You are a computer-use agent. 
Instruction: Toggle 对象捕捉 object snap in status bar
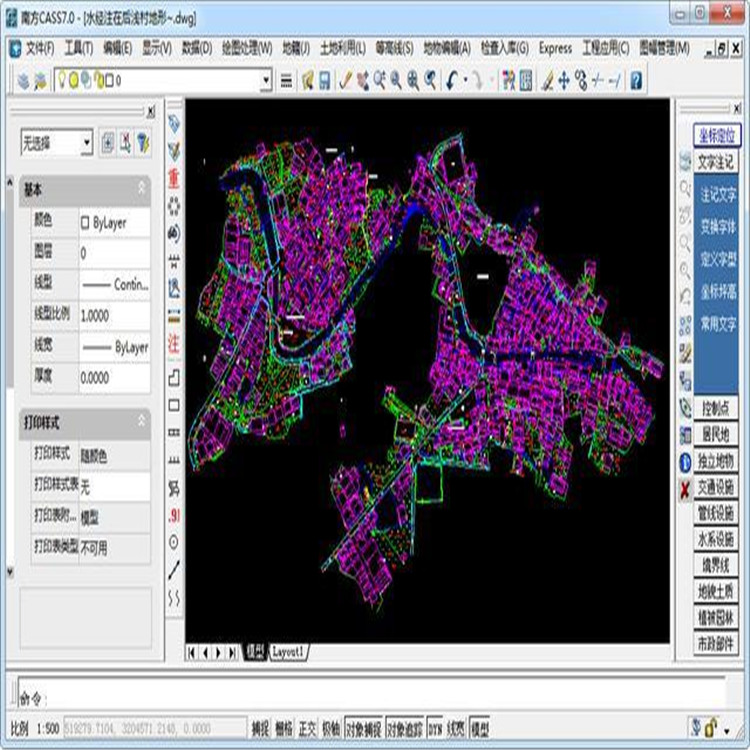click(x=363, y=728)
